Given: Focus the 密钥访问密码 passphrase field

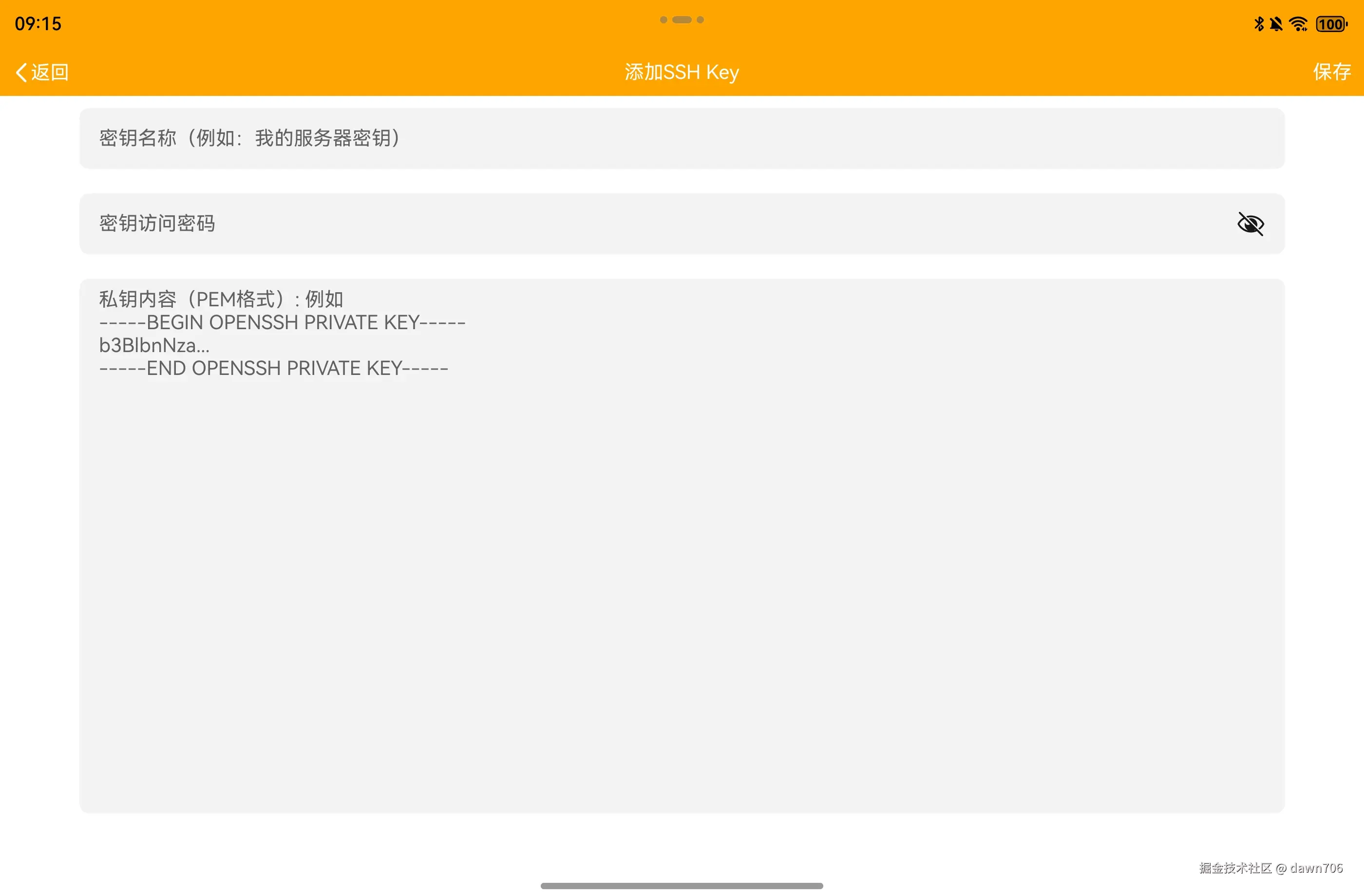Looking at the screenshot, I should [630, 224].
